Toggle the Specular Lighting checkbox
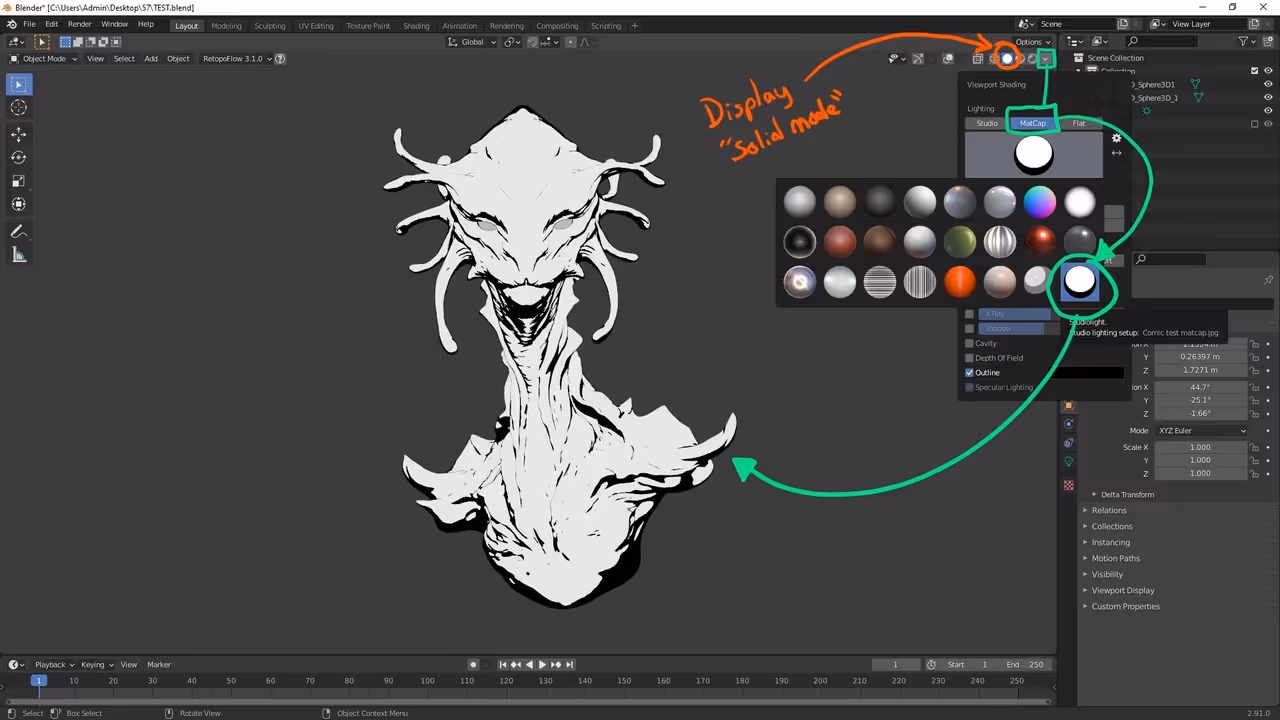This screenshot has height=720, width=1280. point(969,388)
